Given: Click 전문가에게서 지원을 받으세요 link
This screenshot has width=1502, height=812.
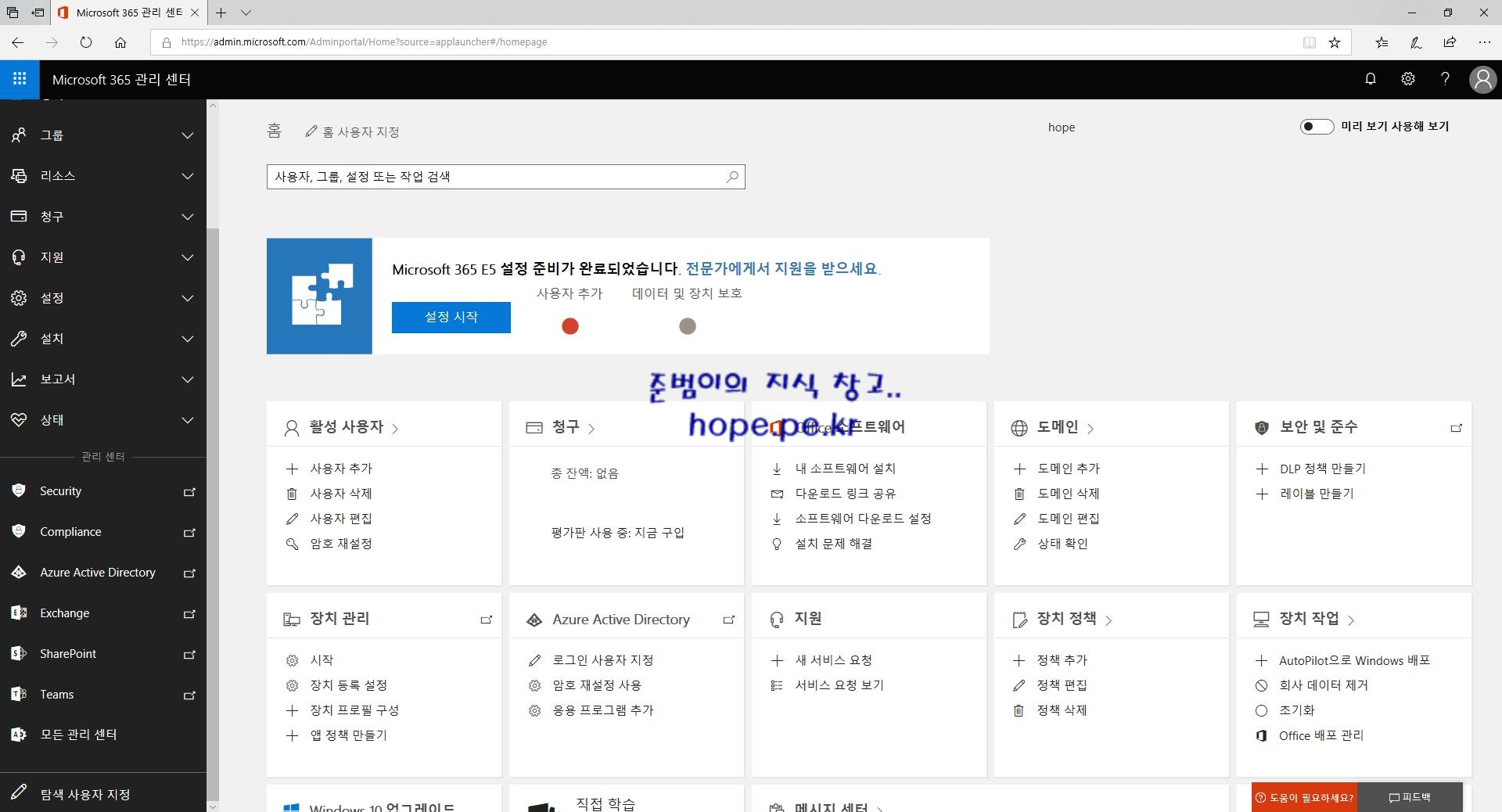Looking at the screenshot, I should coord(783,268).
